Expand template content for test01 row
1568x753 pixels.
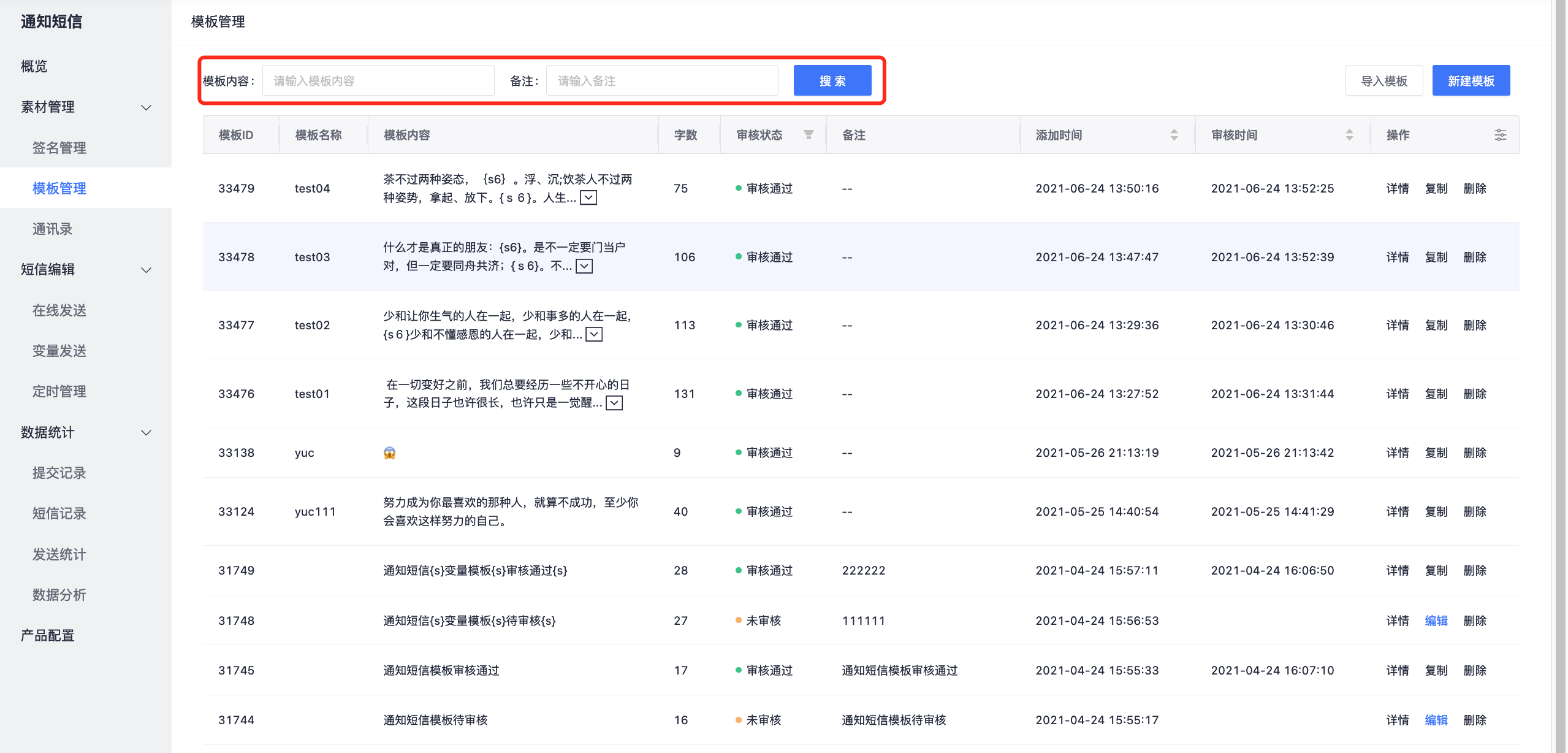(614, 403)
